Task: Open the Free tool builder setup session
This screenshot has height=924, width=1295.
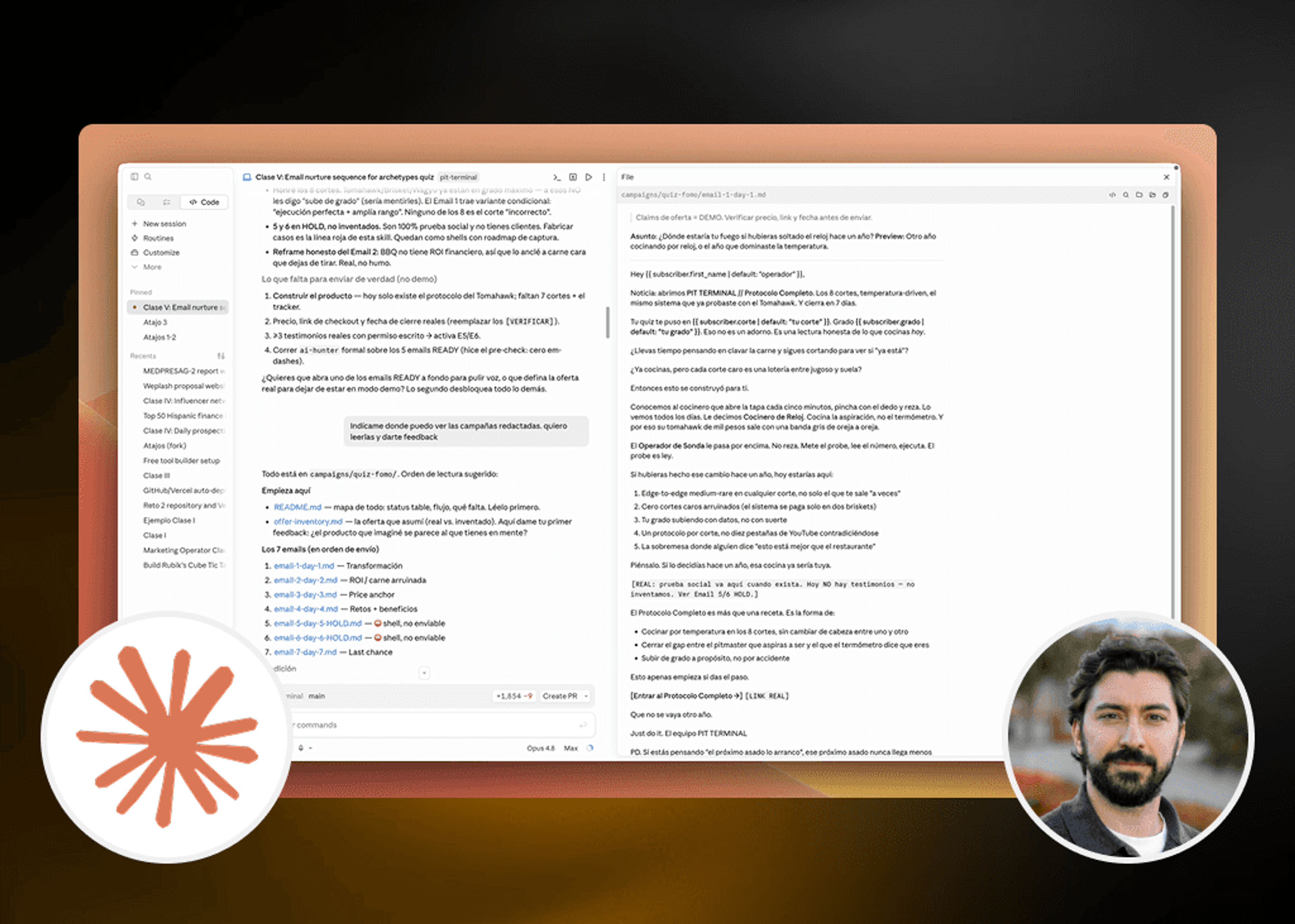Action: point(181,461)
